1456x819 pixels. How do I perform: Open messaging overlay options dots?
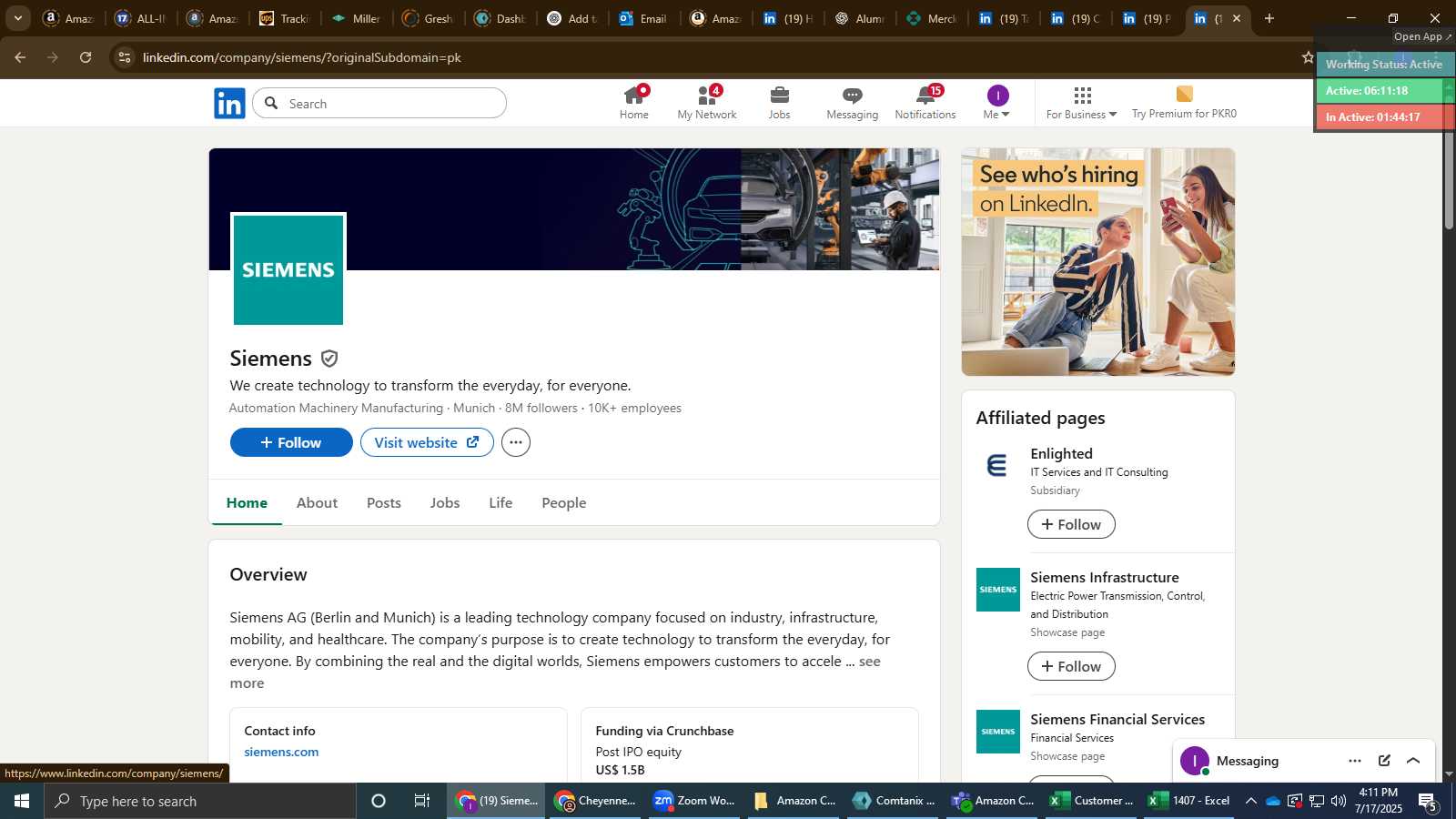(1355, 761)
